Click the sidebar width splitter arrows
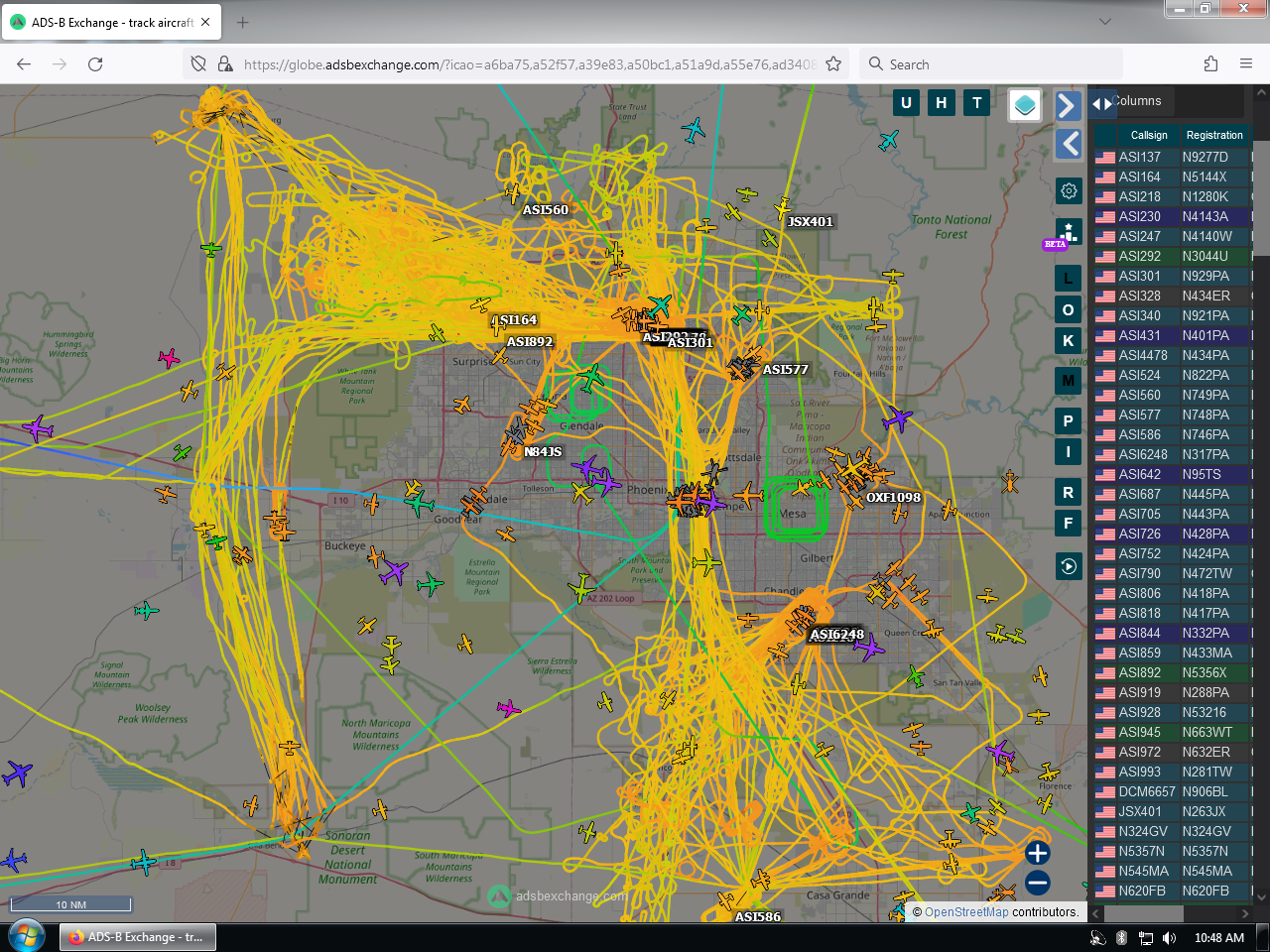Image resolution: width=1270 pixels, height=952 pixels. click(x=1101, y=103)
